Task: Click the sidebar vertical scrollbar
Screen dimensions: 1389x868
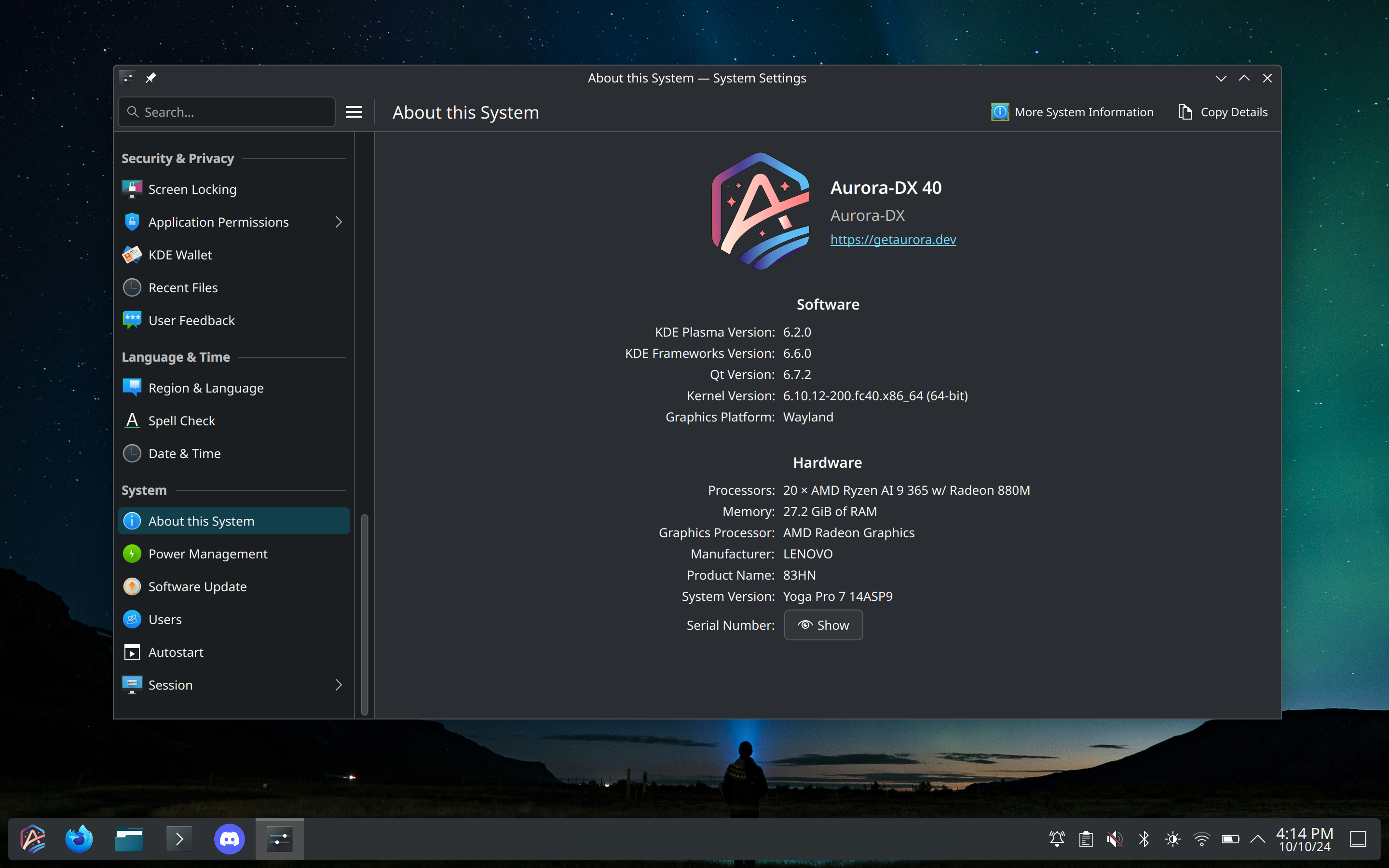Action: (x=364, y=614)
